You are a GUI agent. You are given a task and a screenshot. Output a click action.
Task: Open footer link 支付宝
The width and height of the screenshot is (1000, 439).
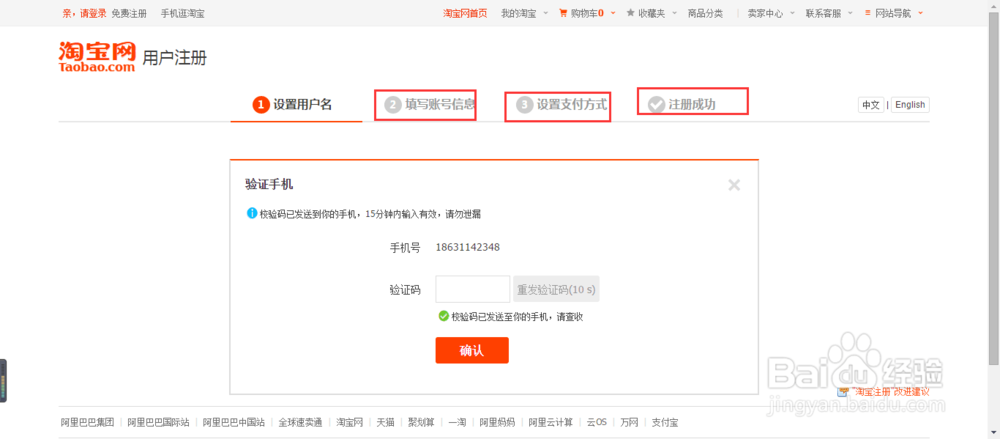[665, 422]
